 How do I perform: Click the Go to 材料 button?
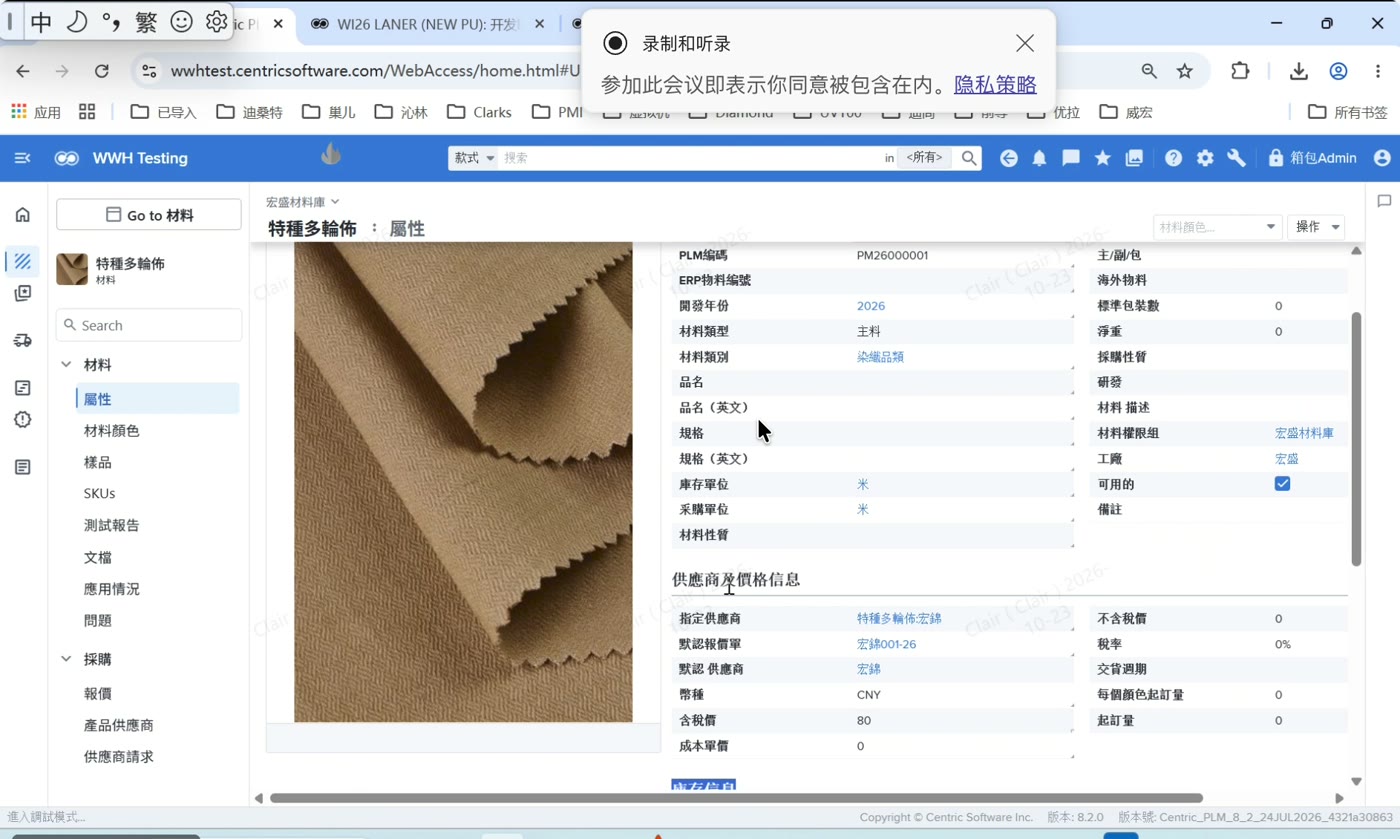(149, 215)
